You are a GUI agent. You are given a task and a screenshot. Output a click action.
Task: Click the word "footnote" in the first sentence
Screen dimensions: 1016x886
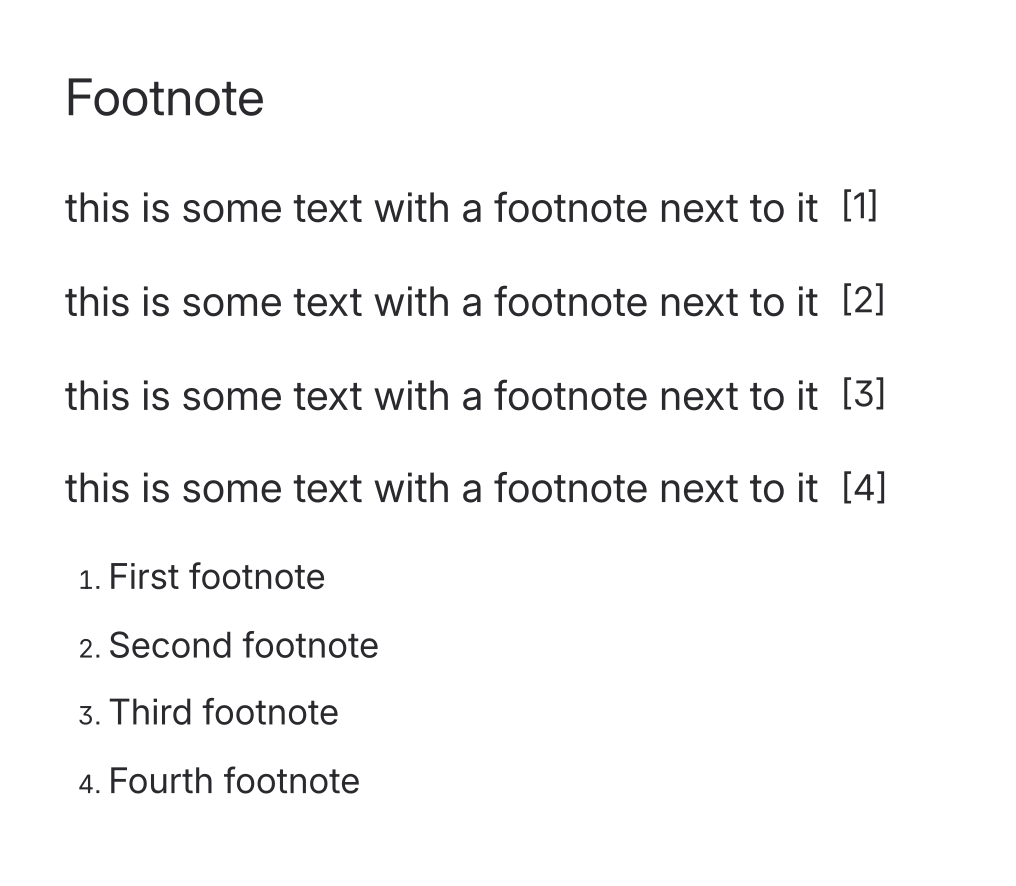click(x=571, y=209)
